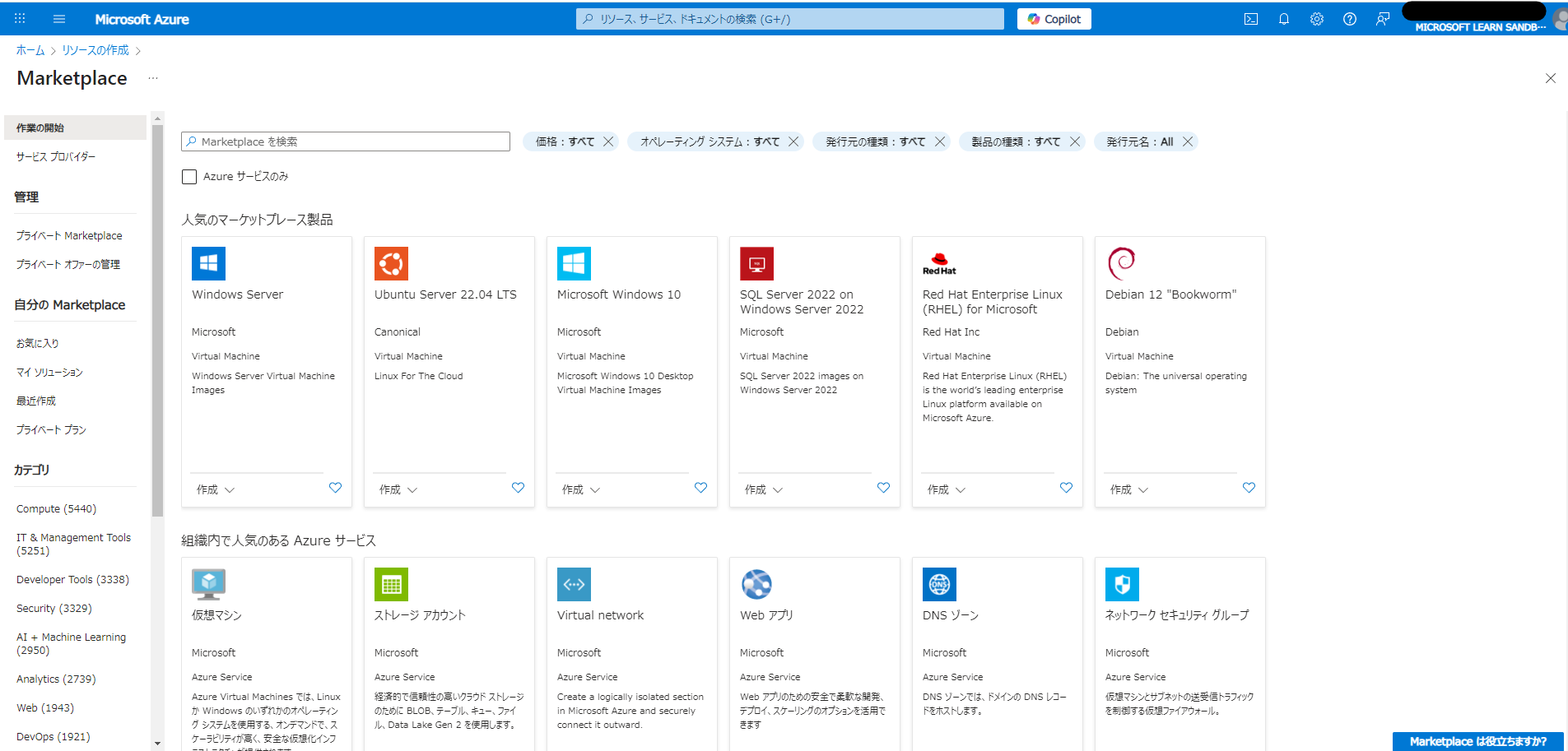1568x751 pixels.
Task: Click the Marketplace は役立ちますか? feedback button
Action: click(x=1478, y=741)
